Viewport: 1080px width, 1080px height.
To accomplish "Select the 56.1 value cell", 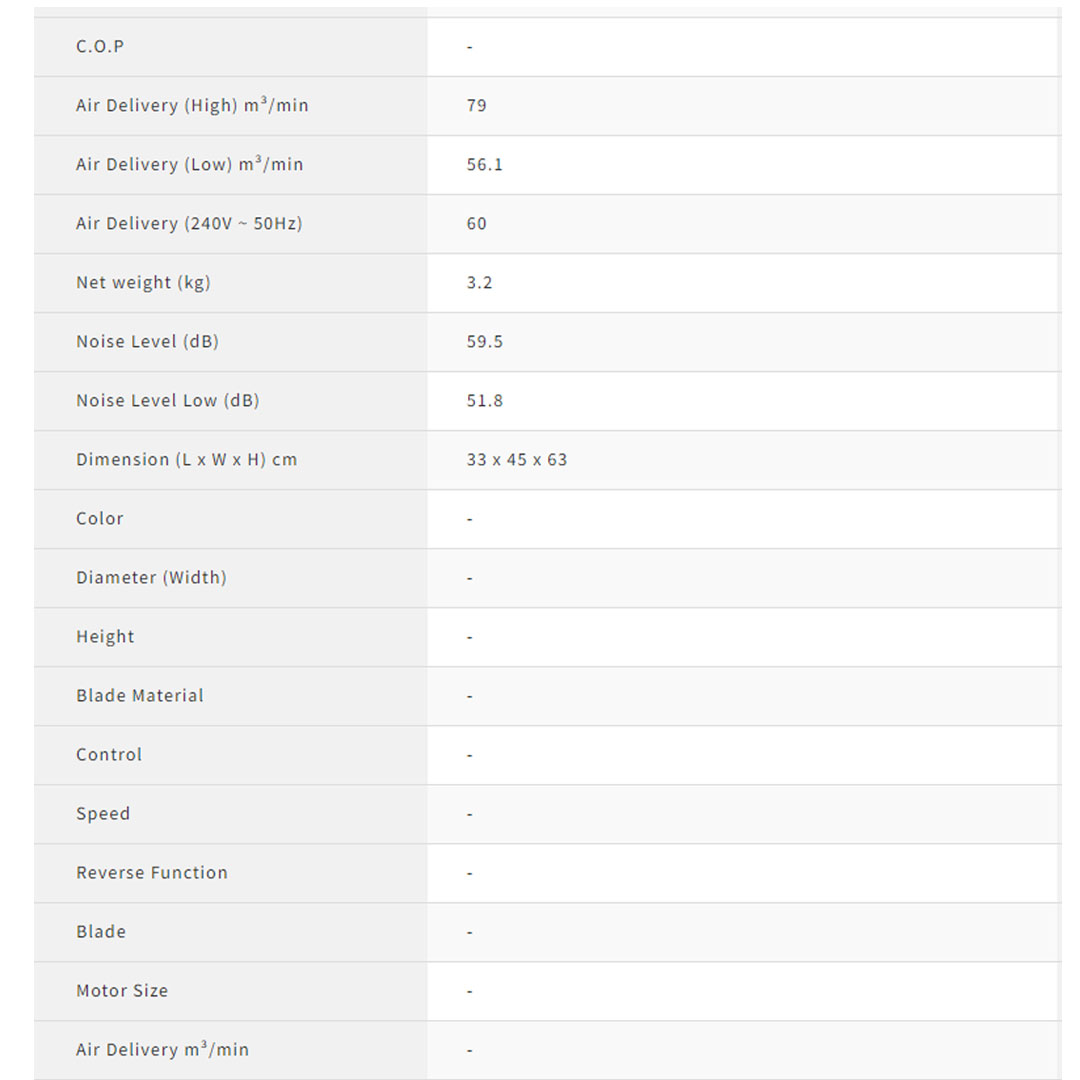I will pos(484,165).
